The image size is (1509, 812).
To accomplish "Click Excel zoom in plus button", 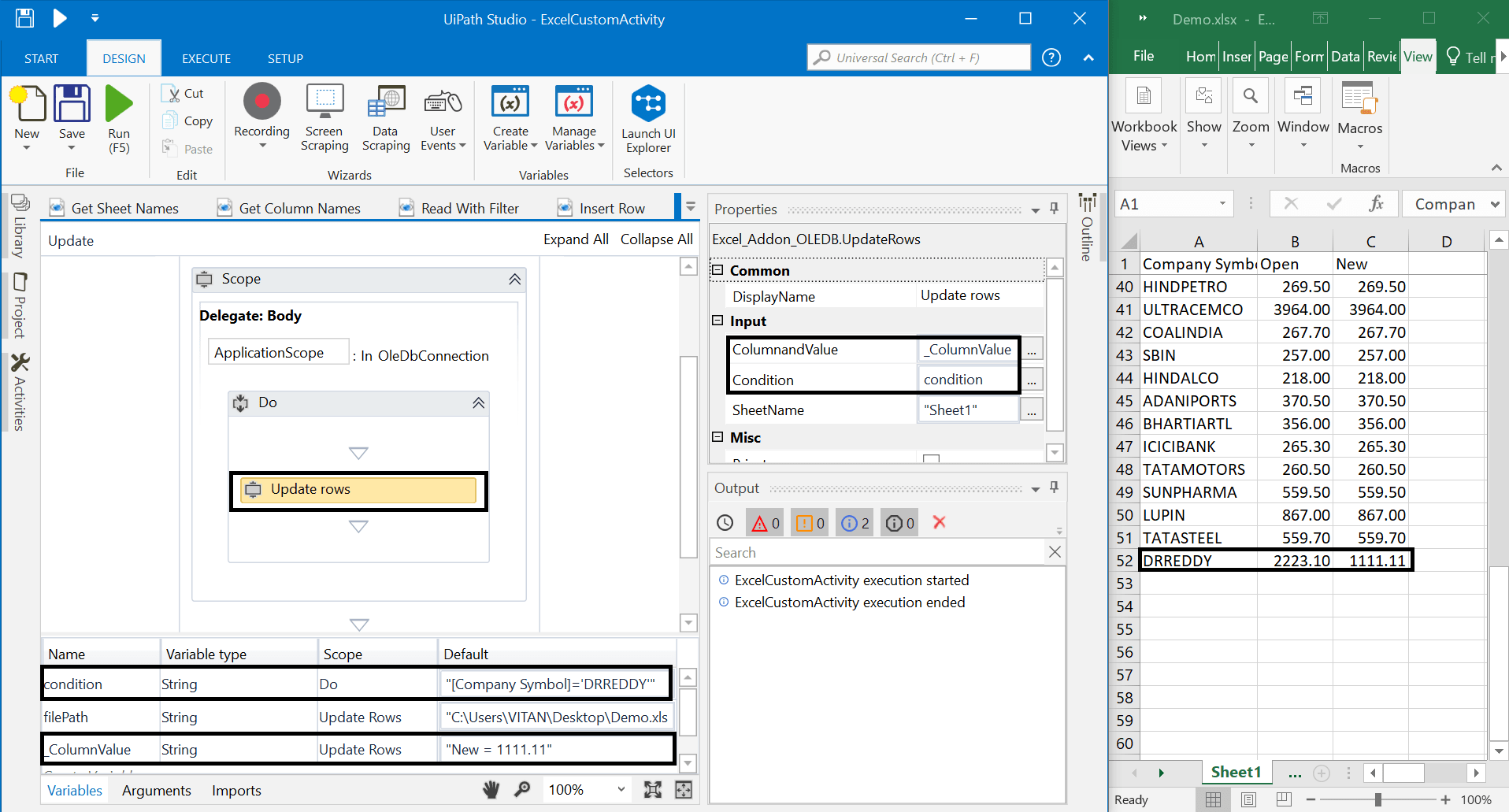I will (1445, 799).
